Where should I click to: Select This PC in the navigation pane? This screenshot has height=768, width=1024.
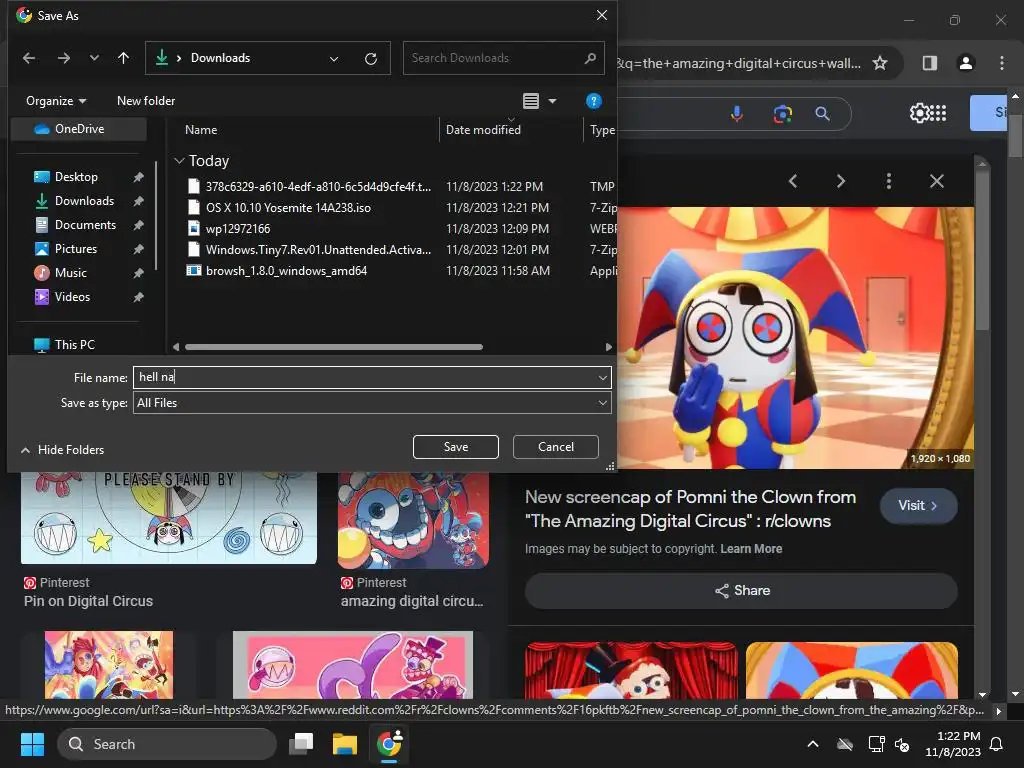[74, 345]
